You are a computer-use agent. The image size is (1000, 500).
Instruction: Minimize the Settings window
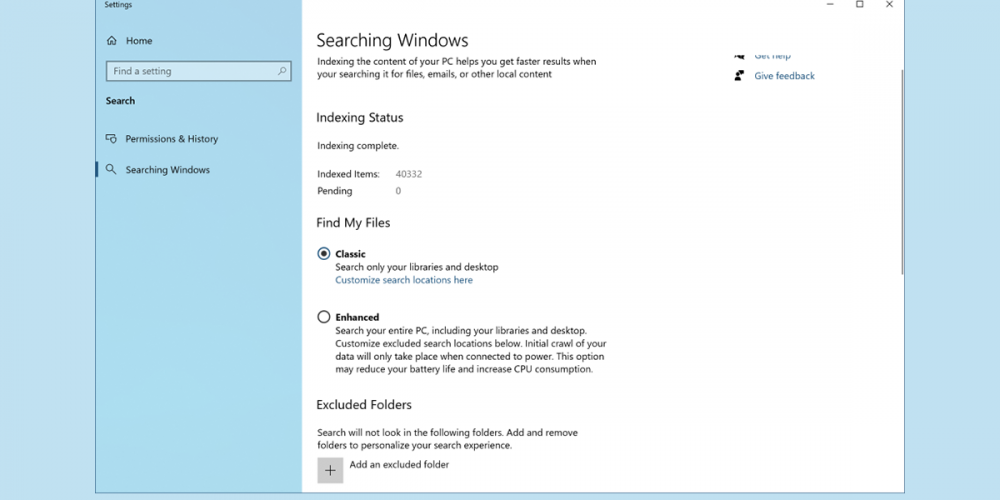830,5
